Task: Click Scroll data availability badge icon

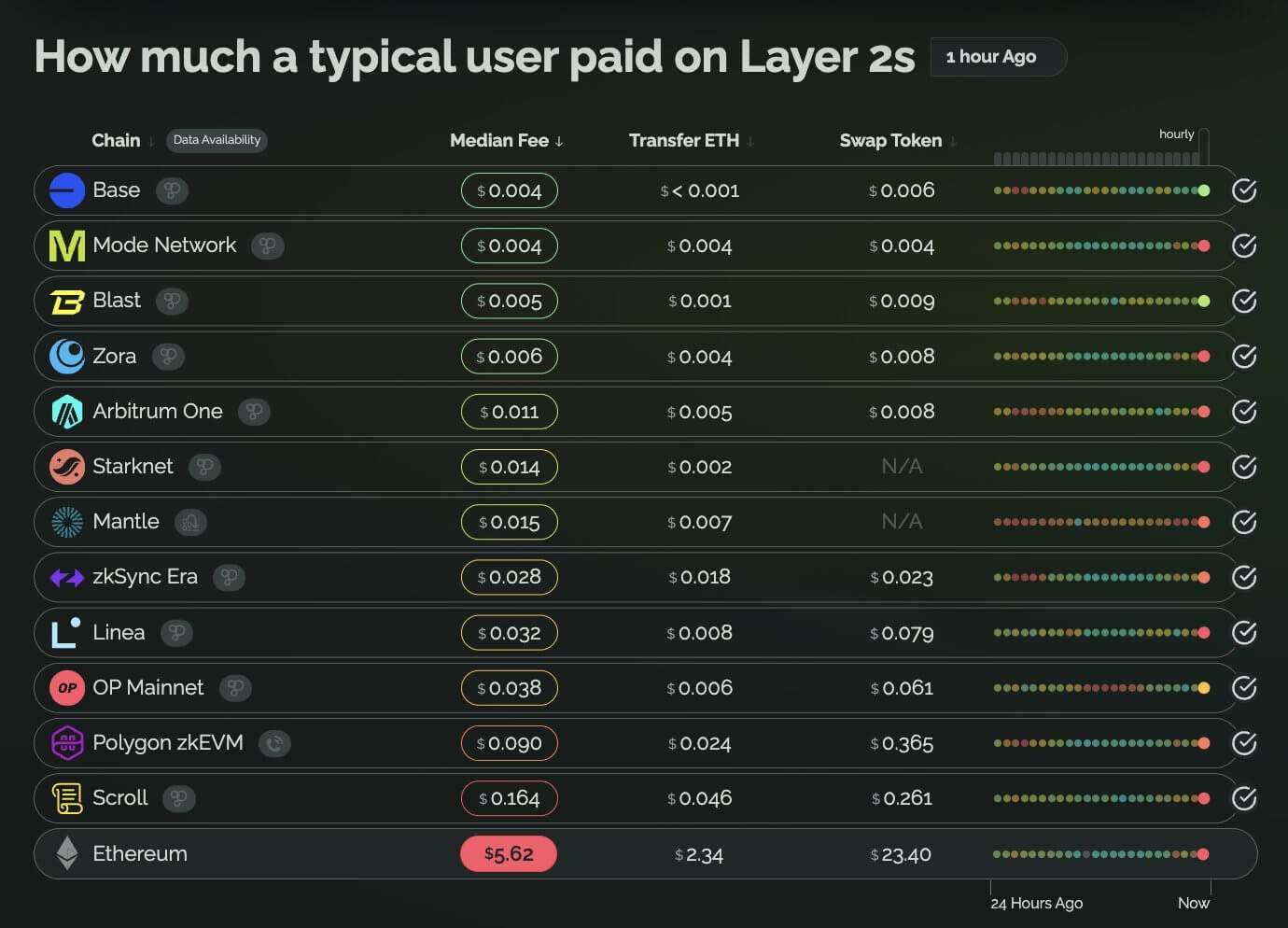Action: click(x=179, y=799)
